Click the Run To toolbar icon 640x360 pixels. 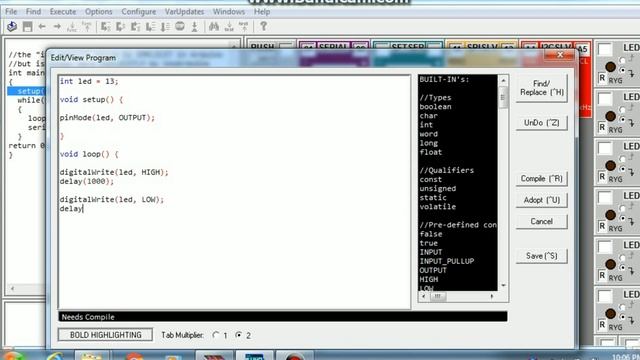click(x=150, y=27)
